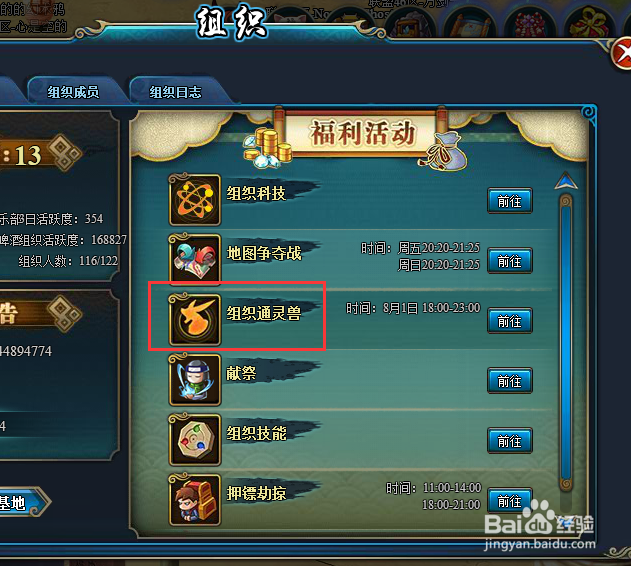Go to 组织科技 via 前往 button
The height and width of the screenshot is (566, 631).
[509, 200]
